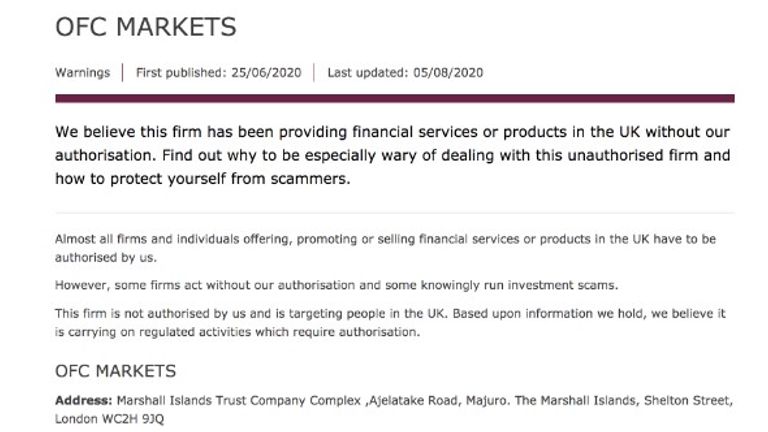Click the Last updated date 05/08/2020
This screenshot has width=768, height=432.
coord(405,72)
